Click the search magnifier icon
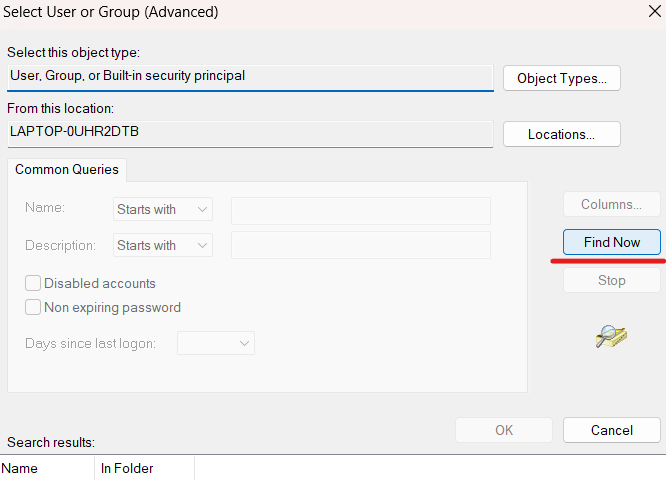Viewport: 666px width, 495px height. pyautogui.click(x=611, y=337)
